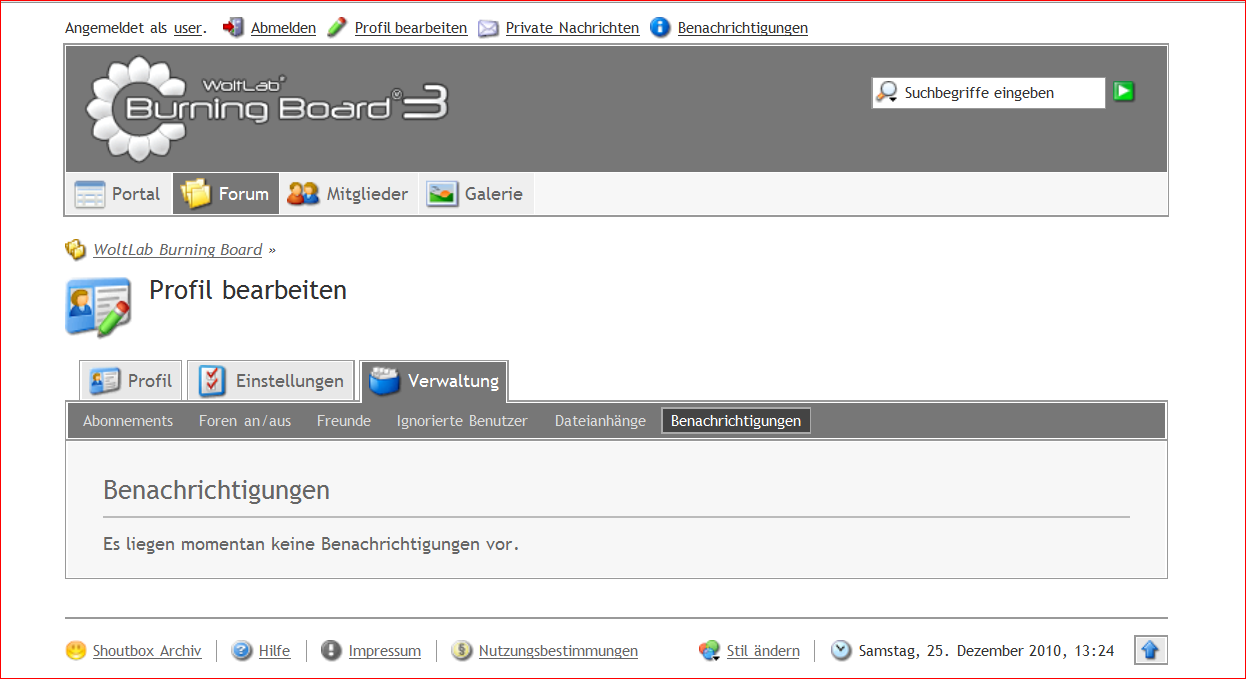Click the Hilfe question mark icon
1246x679 pixels.
pos(242,651)
